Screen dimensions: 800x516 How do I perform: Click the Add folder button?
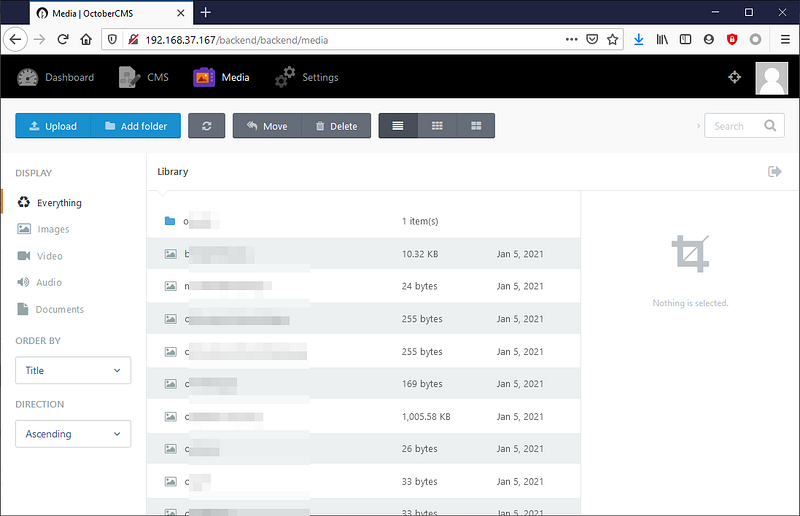tap(136, 126)
